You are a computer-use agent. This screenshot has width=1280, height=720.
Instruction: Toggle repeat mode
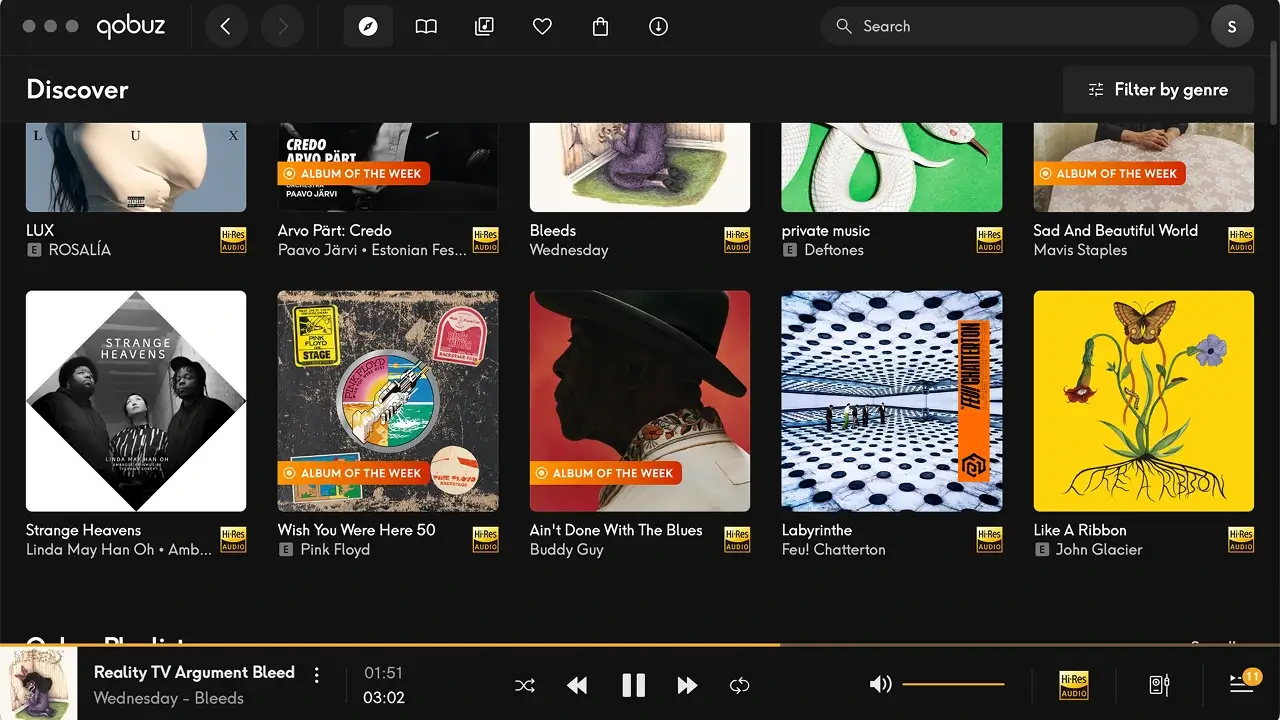click(739, 685)
